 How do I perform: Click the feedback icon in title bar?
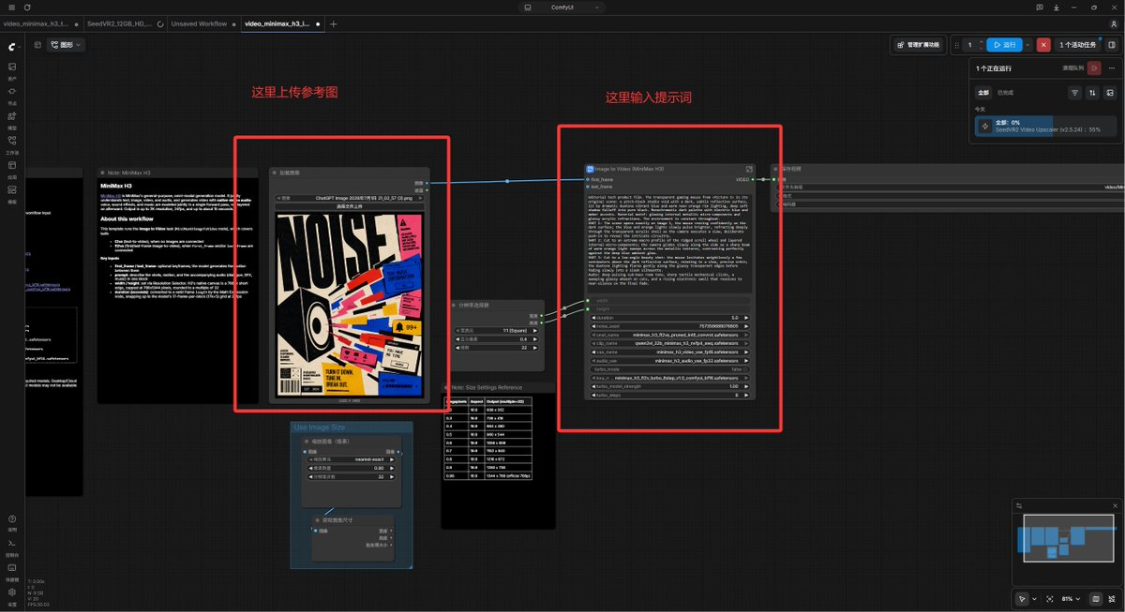[1039, 7]
